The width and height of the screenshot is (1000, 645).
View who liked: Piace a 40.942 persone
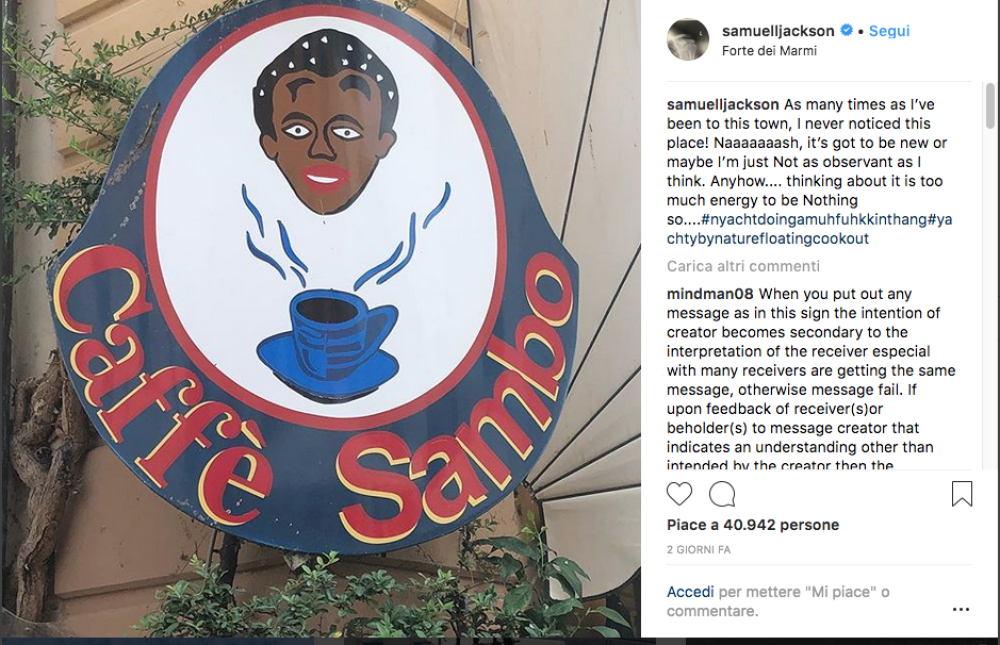[753, 525]
